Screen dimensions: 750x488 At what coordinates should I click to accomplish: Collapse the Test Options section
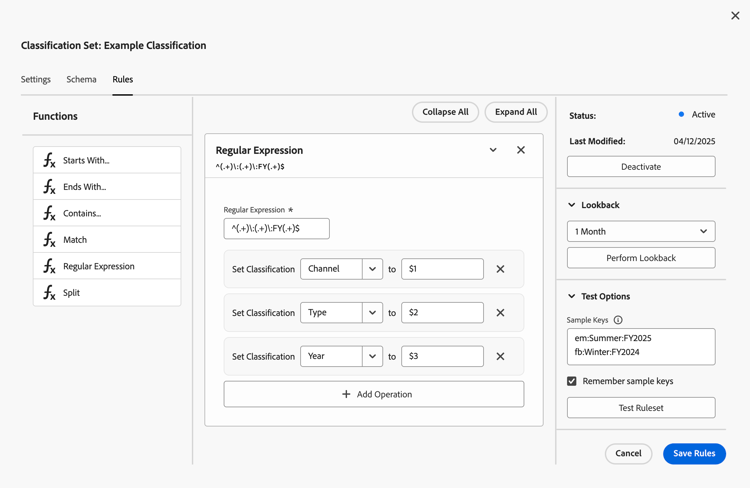(572, 296)
